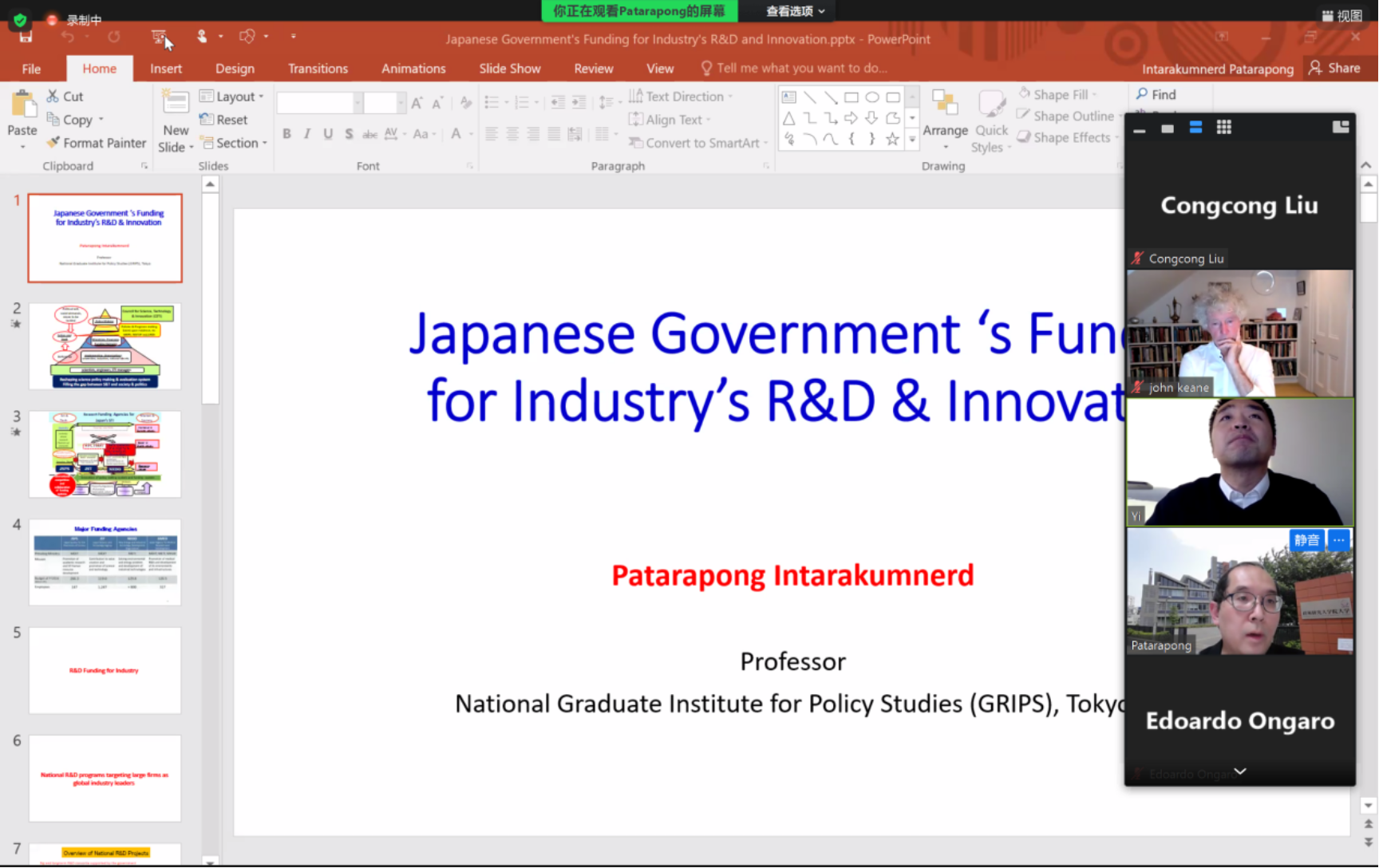Viewport: 1379px width, 868px height.
Task: Click the blue 静音 mute button
Action: pos(1306,540)
